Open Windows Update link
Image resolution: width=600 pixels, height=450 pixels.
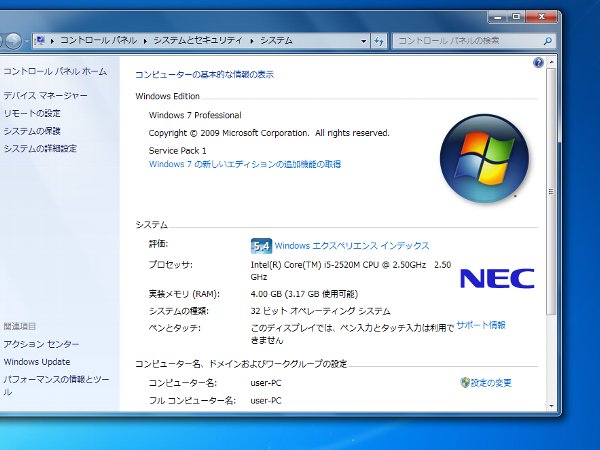(x=37, y=362)
